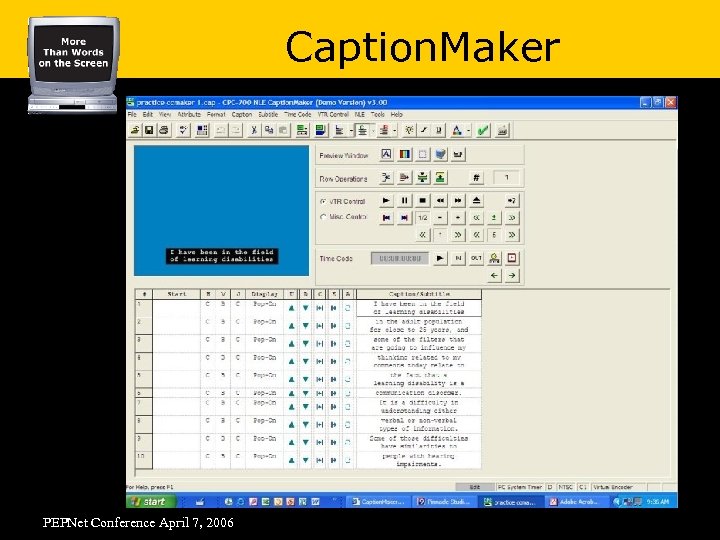
Task: Open the NLE menu
Action: click(360, 114)
